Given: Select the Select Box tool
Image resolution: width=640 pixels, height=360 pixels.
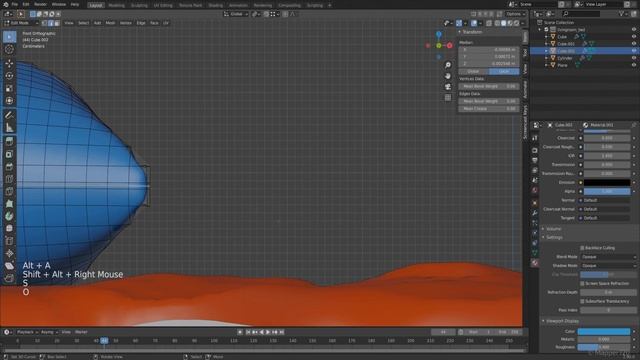Looking at the screenshot, I should (9, 37).
